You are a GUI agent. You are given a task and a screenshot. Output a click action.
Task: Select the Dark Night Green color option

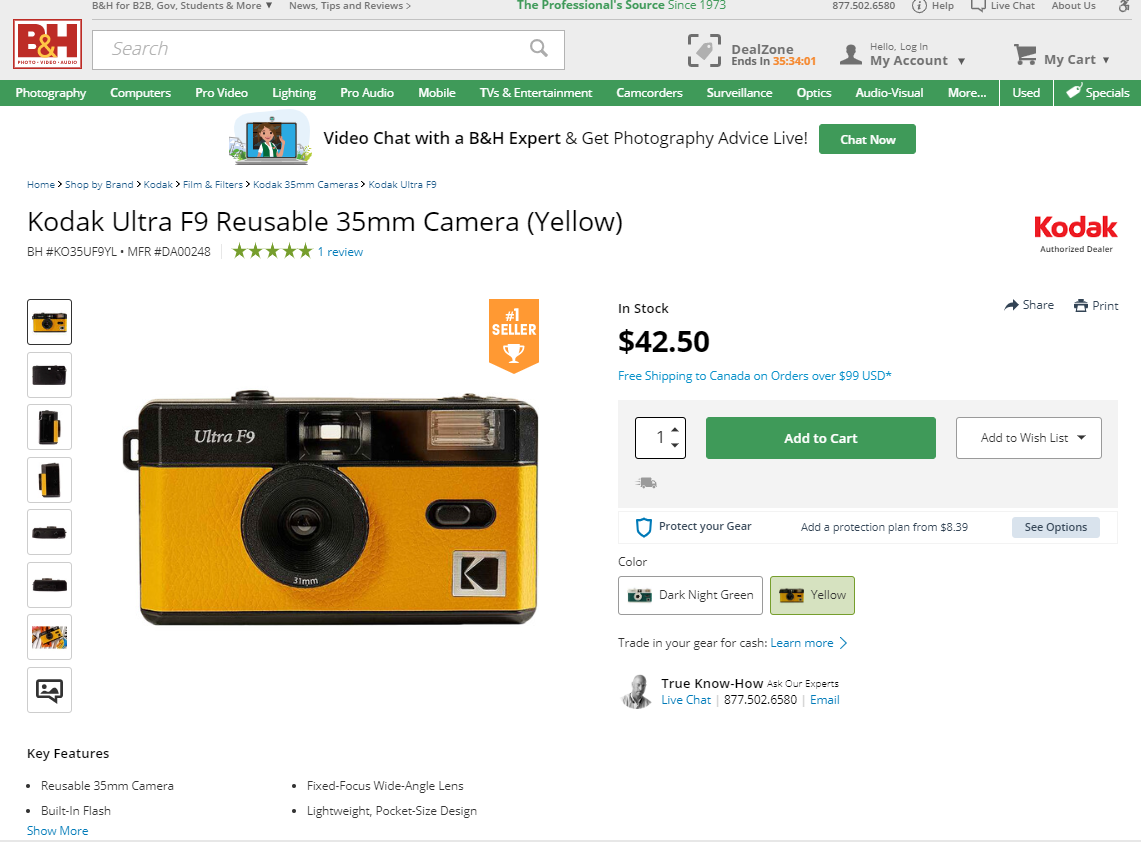pyautogui.click(x=690, y=595)
